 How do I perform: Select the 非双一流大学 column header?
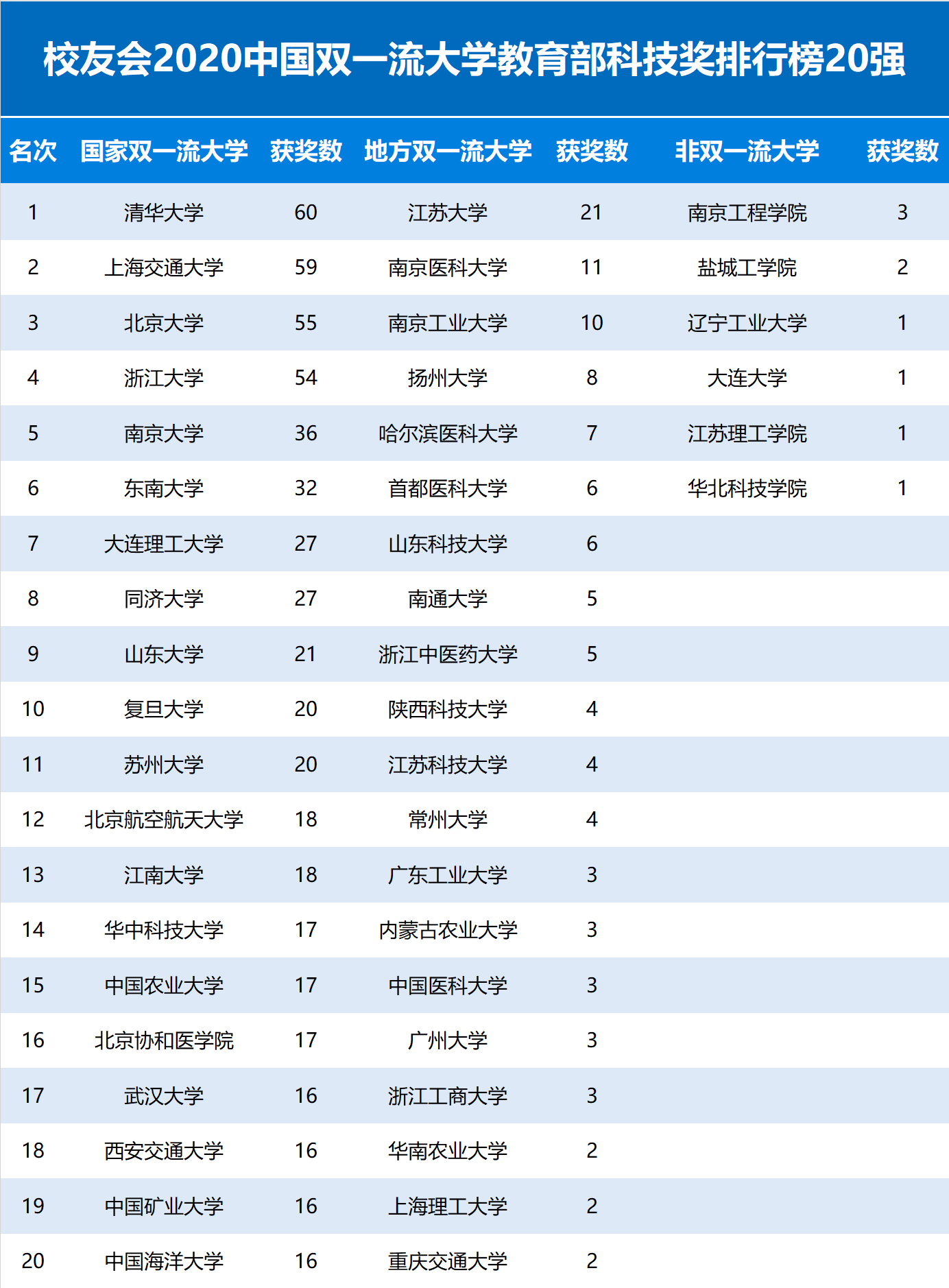pyautogui.click(x=747, y=151)
